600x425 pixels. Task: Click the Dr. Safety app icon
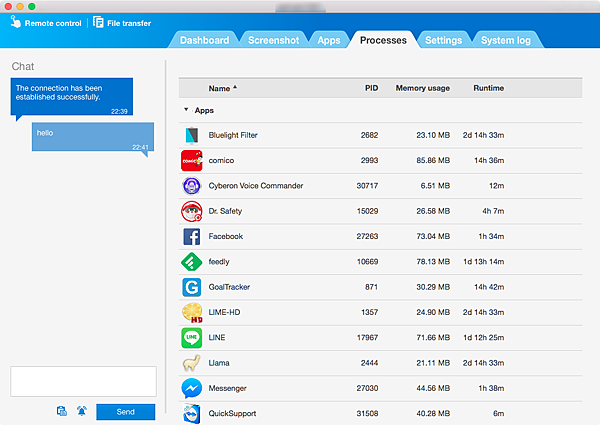[192, 211]
